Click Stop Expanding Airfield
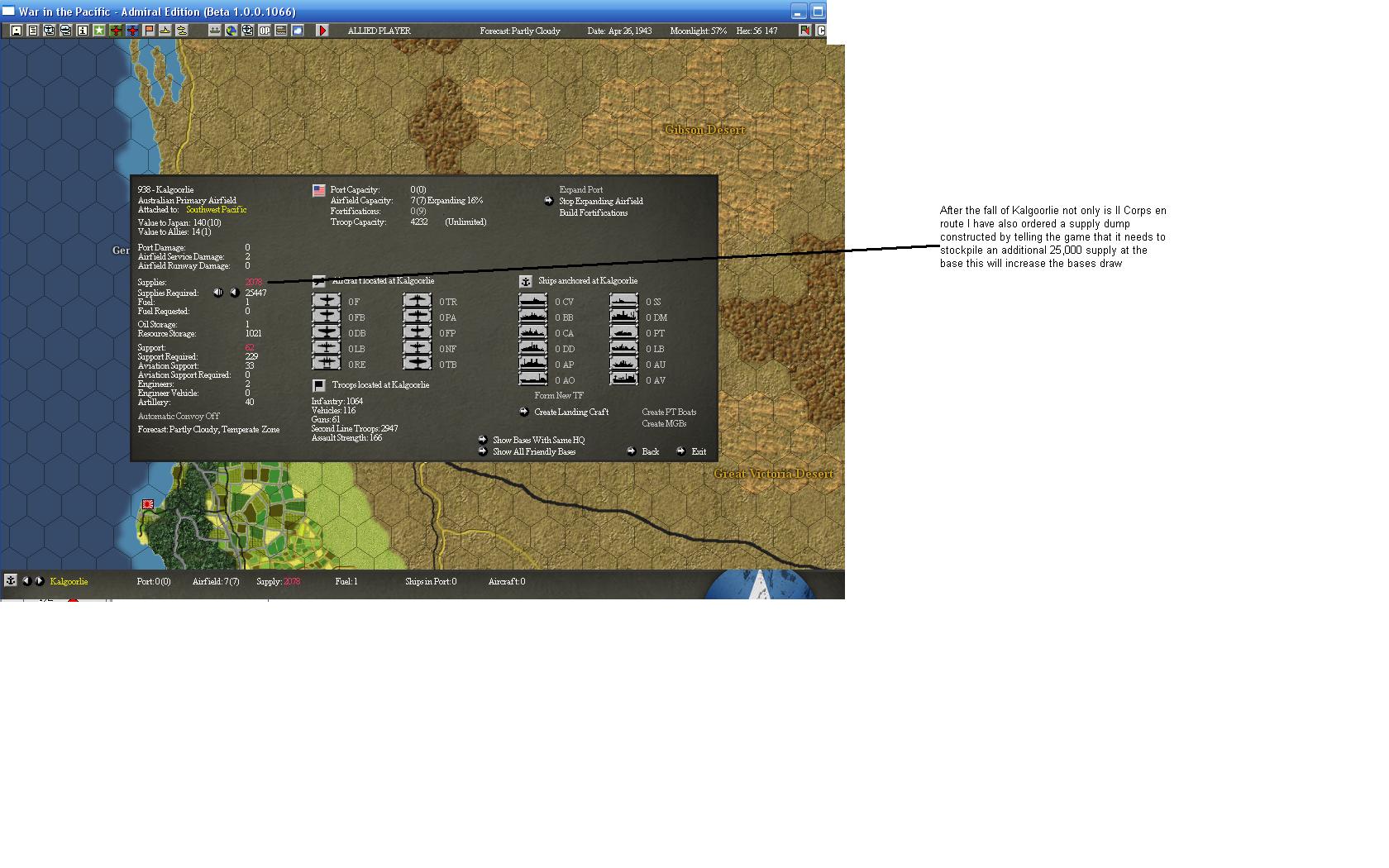 tap(601, 201)
